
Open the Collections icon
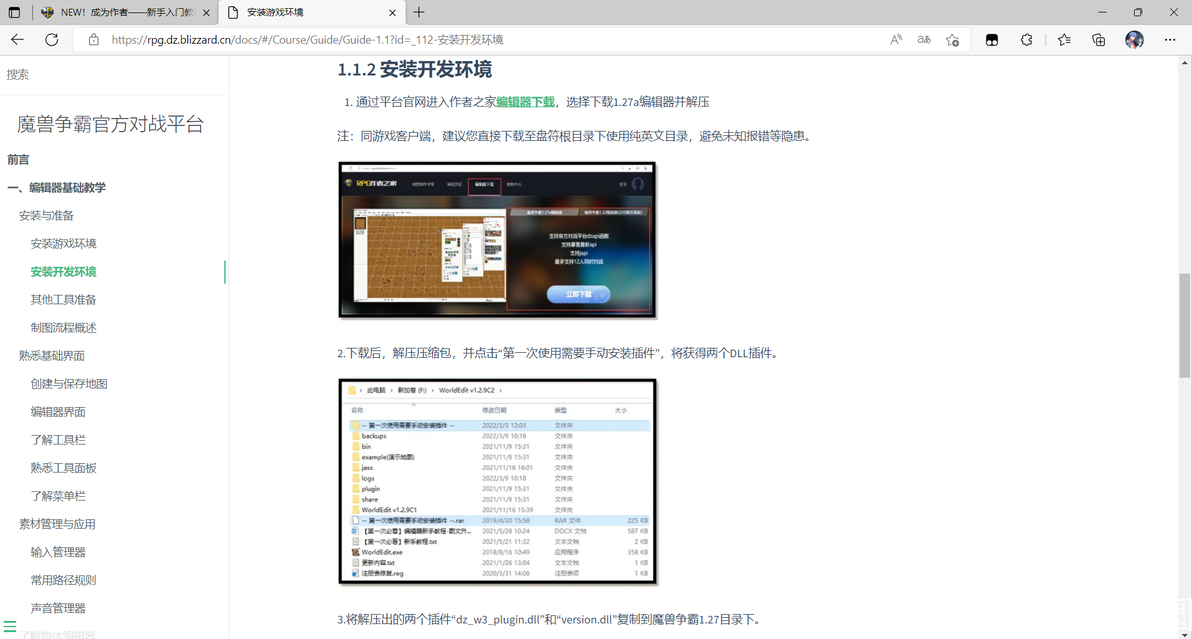coord(1098,40)
